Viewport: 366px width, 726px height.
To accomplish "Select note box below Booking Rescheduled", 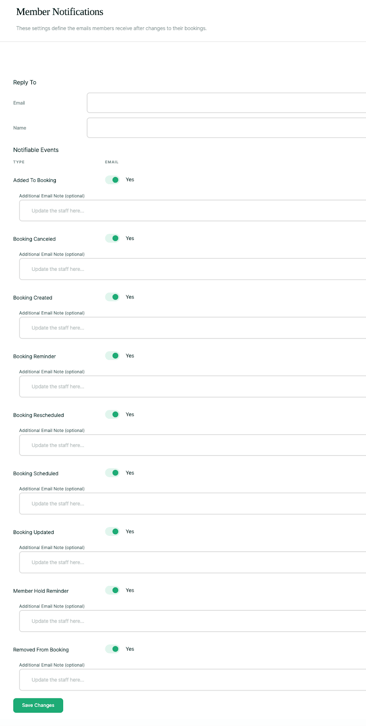I will point(193,445).
